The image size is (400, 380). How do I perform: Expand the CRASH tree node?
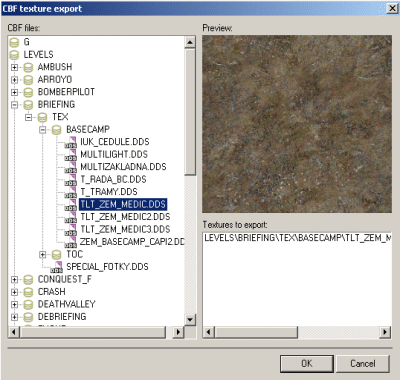tap(14, 292)
